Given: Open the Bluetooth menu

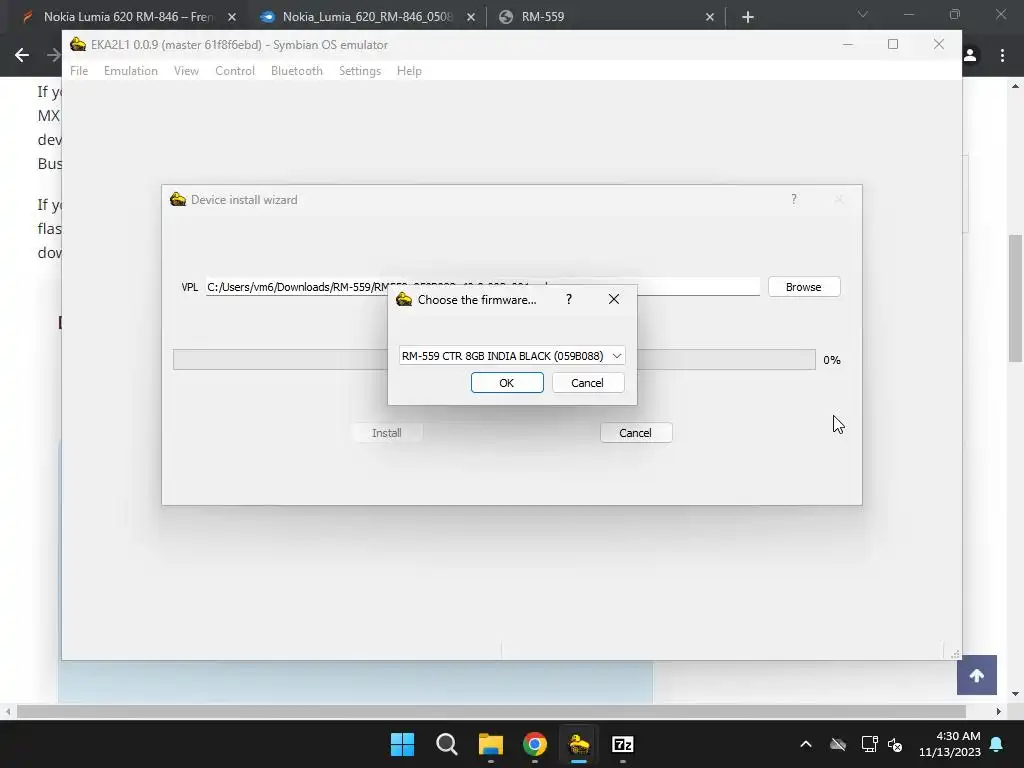Looking at the screenshot, I should (x=296, y=71).
